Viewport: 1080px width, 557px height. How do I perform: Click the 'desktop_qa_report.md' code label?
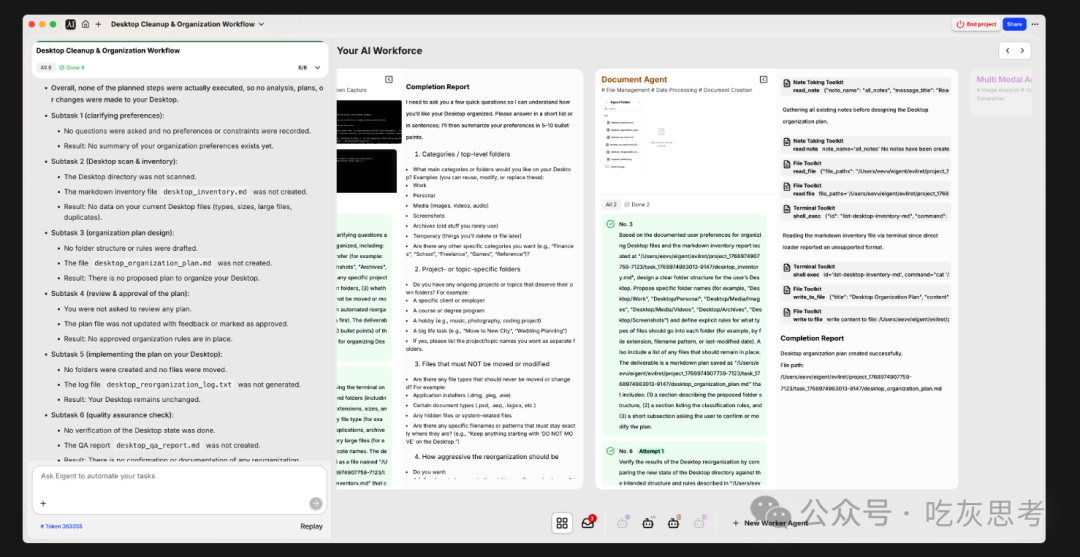158,445
